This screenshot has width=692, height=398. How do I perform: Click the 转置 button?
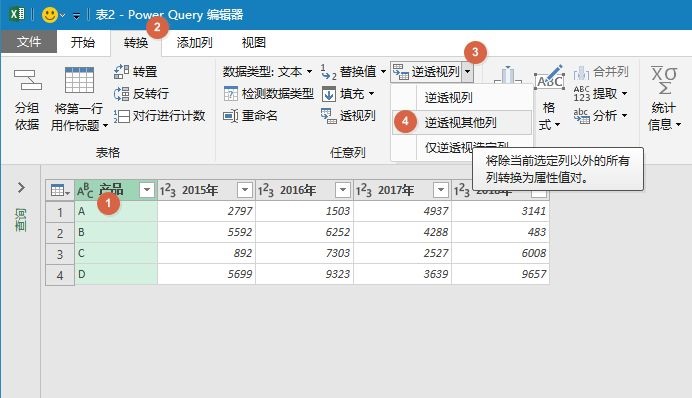click(x=135, y=71)
